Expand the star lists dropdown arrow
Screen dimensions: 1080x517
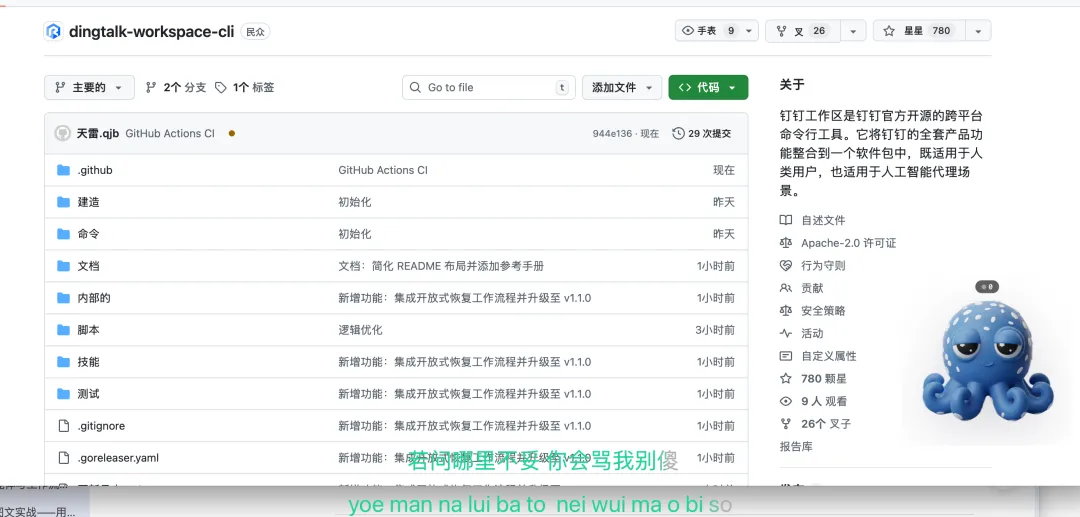pyautogui.click(x=978, y=31)
